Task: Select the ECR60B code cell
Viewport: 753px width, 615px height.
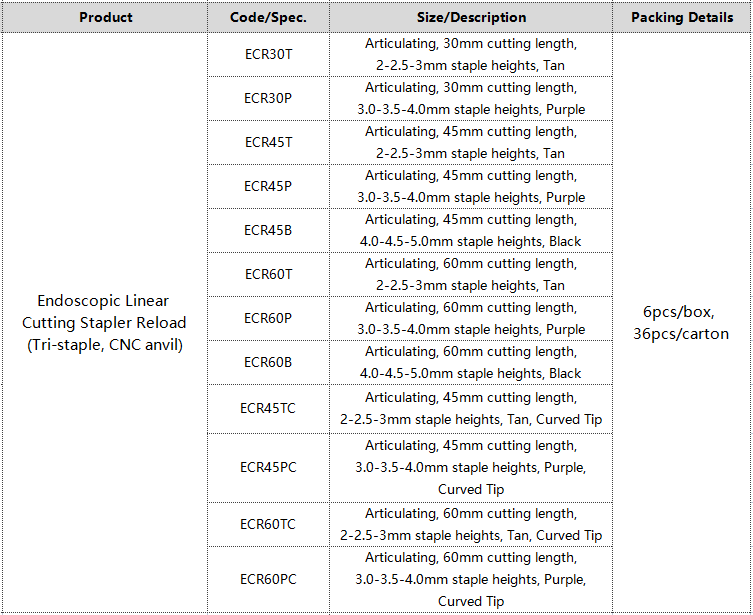Action: point(268,362)
